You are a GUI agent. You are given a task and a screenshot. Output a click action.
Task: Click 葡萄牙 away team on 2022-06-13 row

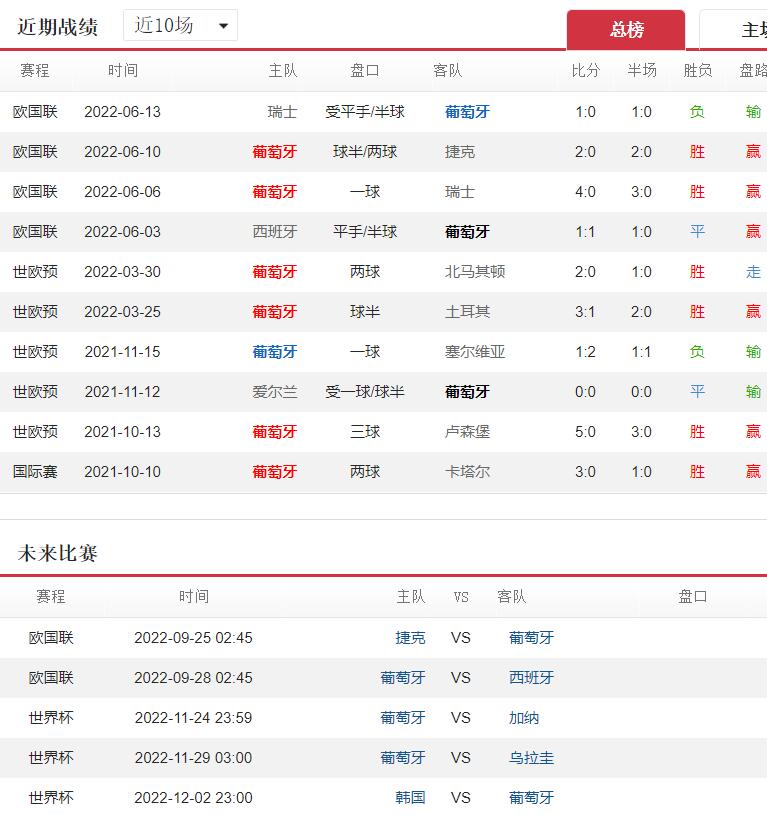[x=467, y=112]
